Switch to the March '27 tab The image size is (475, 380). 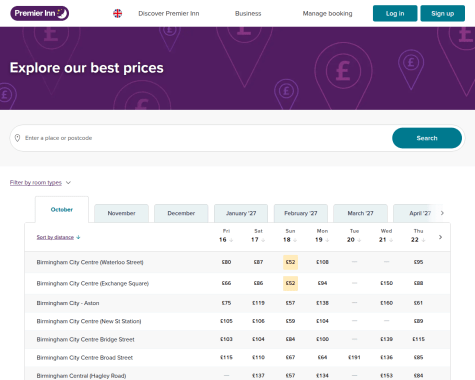(x=360, y=213)
